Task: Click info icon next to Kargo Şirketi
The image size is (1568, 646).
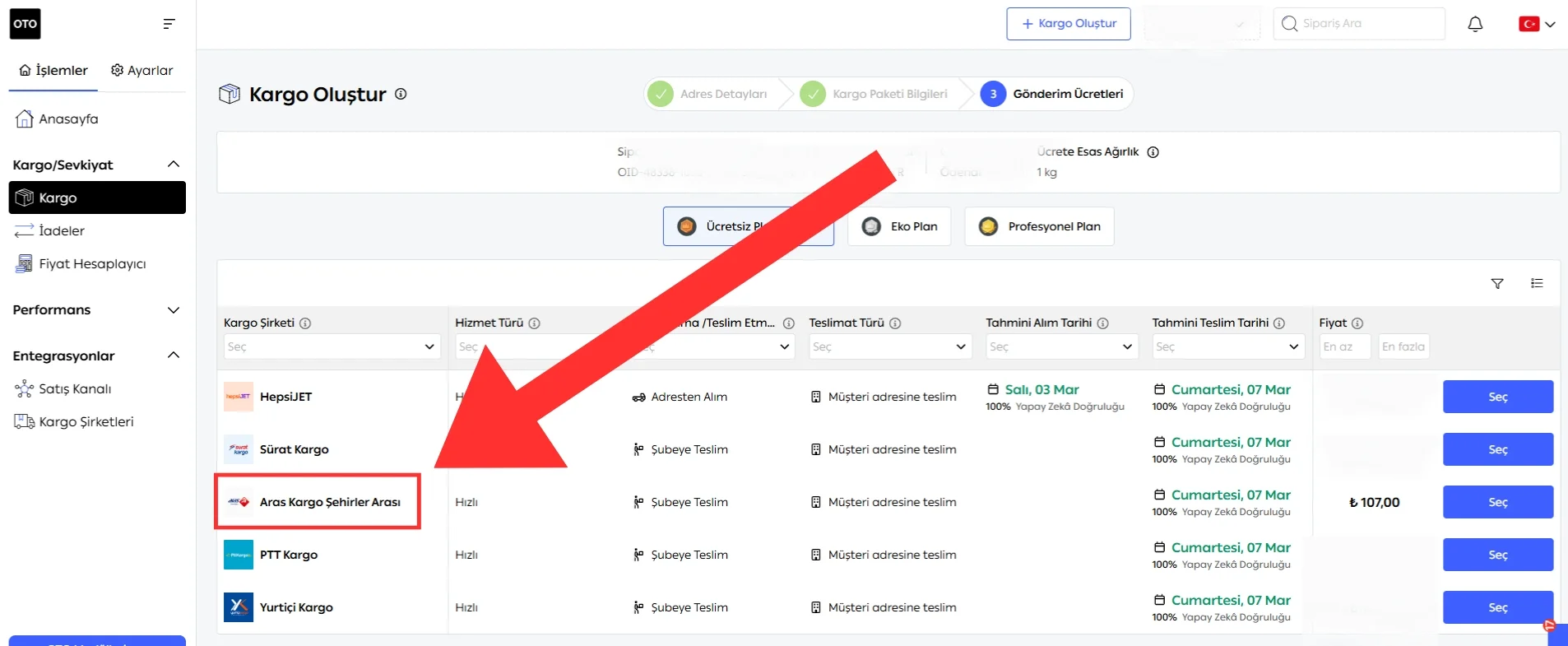Action: coord(305,323)
